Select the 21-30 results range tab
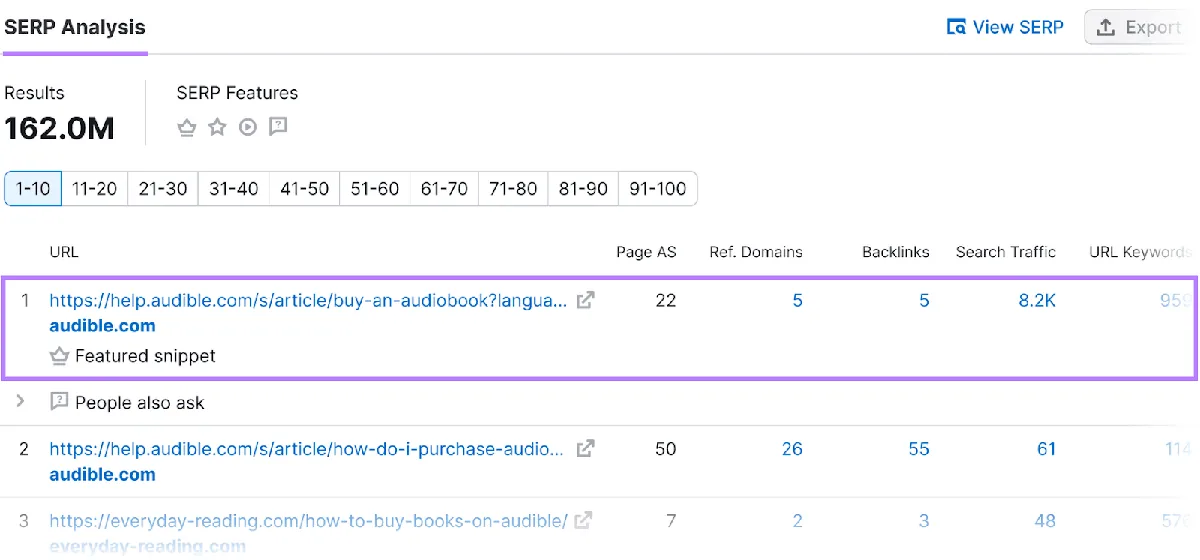Screen dimensions: 1200x560 pyautogui.click(x=163, y=188)
